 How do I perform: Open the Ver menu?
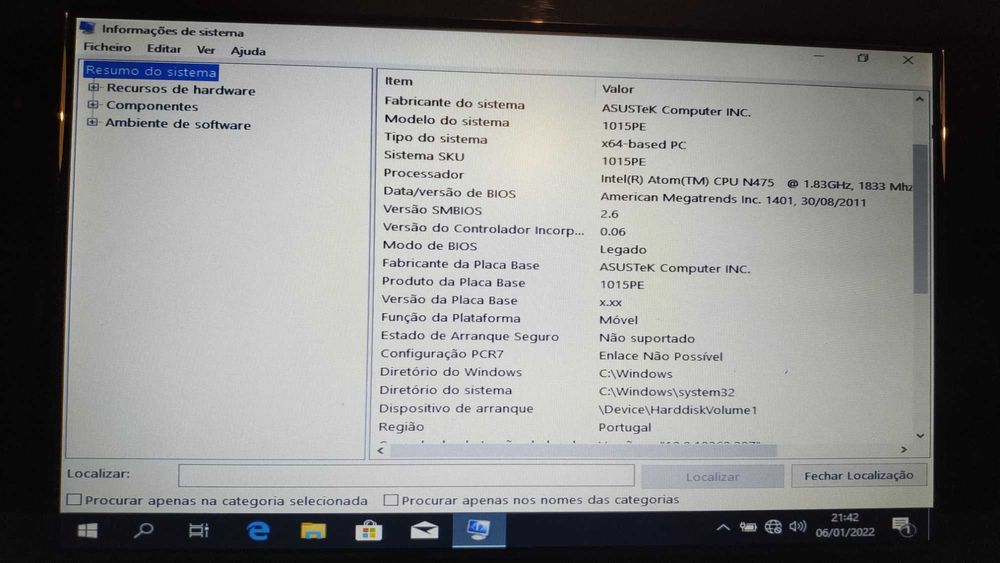205,50
